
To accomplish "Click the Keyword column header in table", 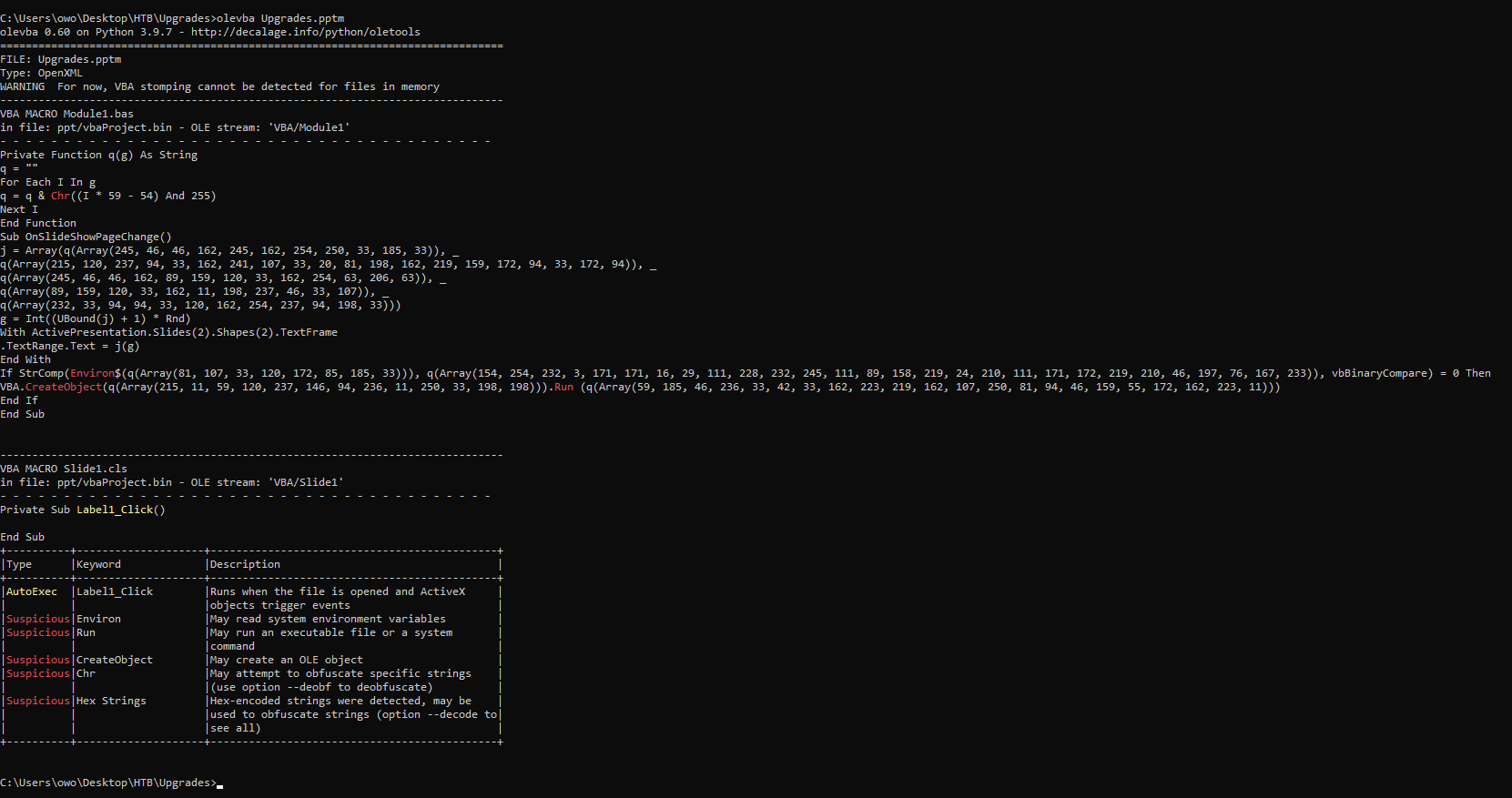I will click(x=98, y=564).
